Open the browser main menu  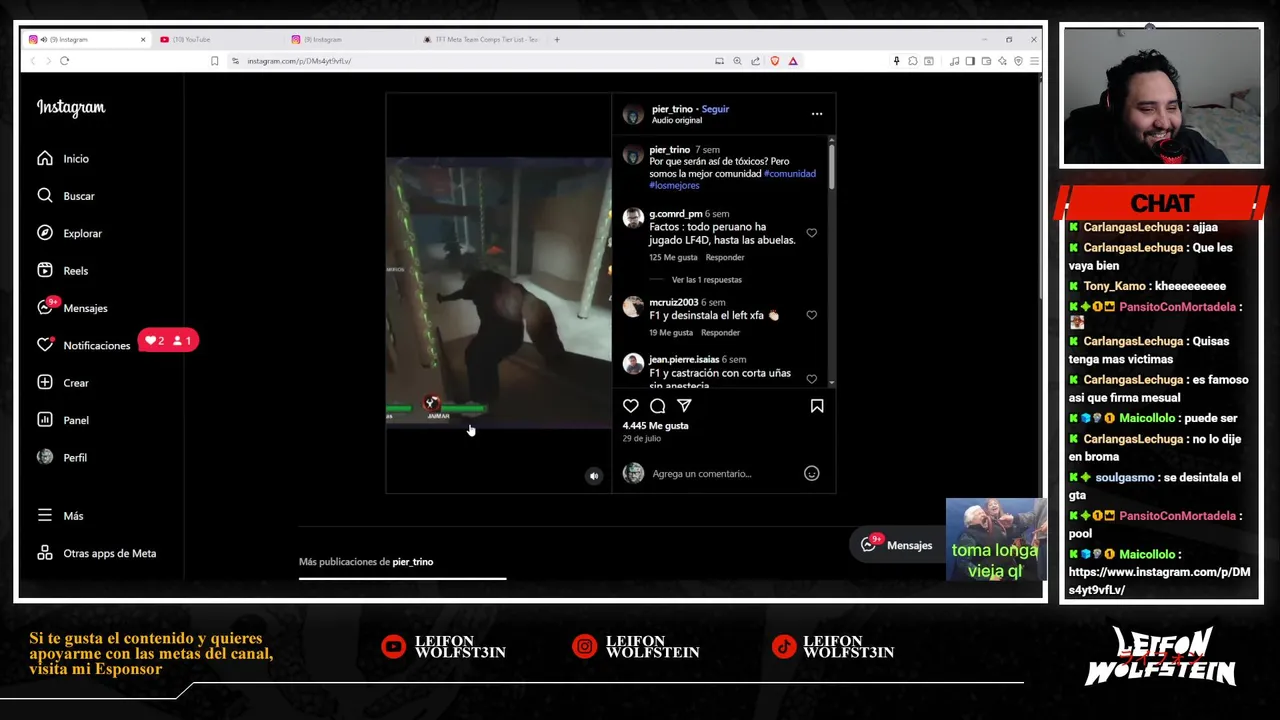pyautogui.click(x=1034, y=61)
